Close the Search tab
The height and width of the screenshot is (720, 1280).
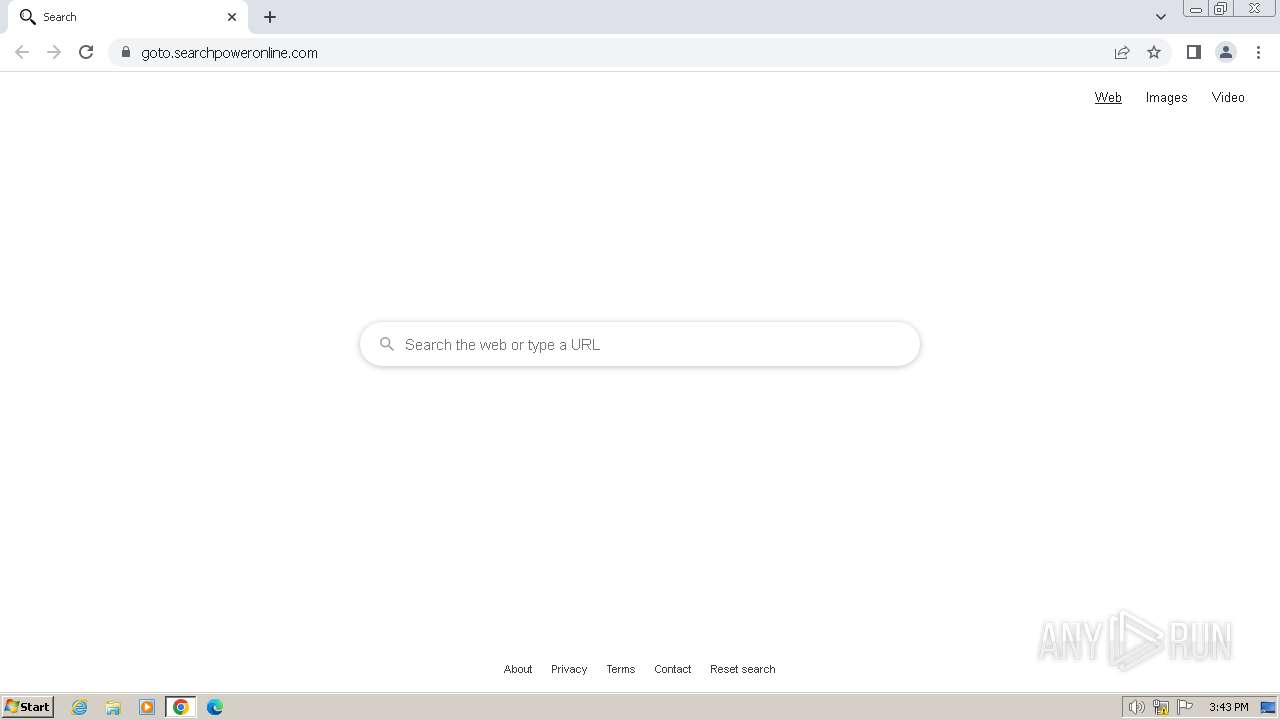(x=232, y=17)
